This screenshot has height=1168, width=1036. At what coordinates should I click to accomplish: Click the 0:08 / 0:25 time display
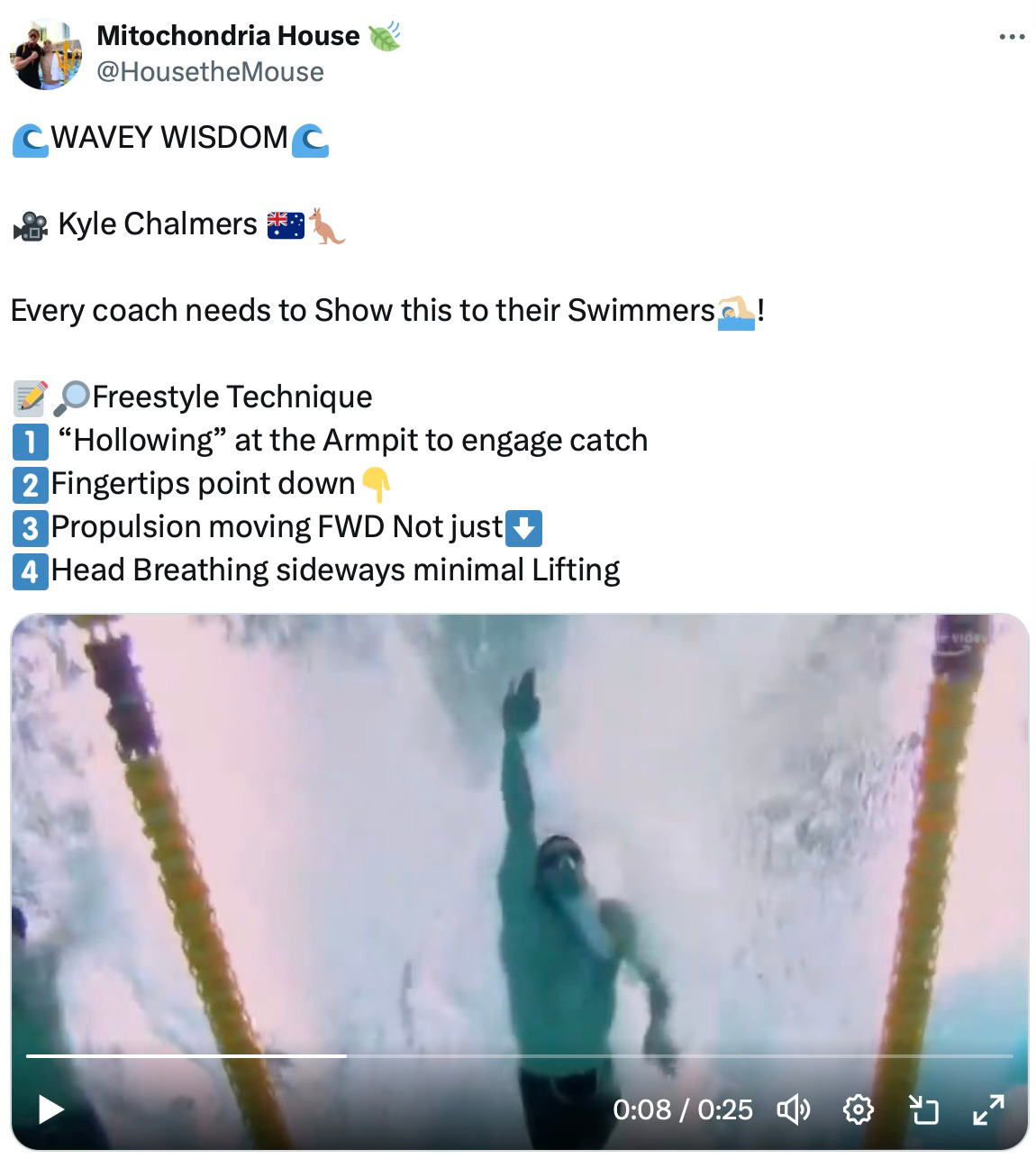[683, 1109]
